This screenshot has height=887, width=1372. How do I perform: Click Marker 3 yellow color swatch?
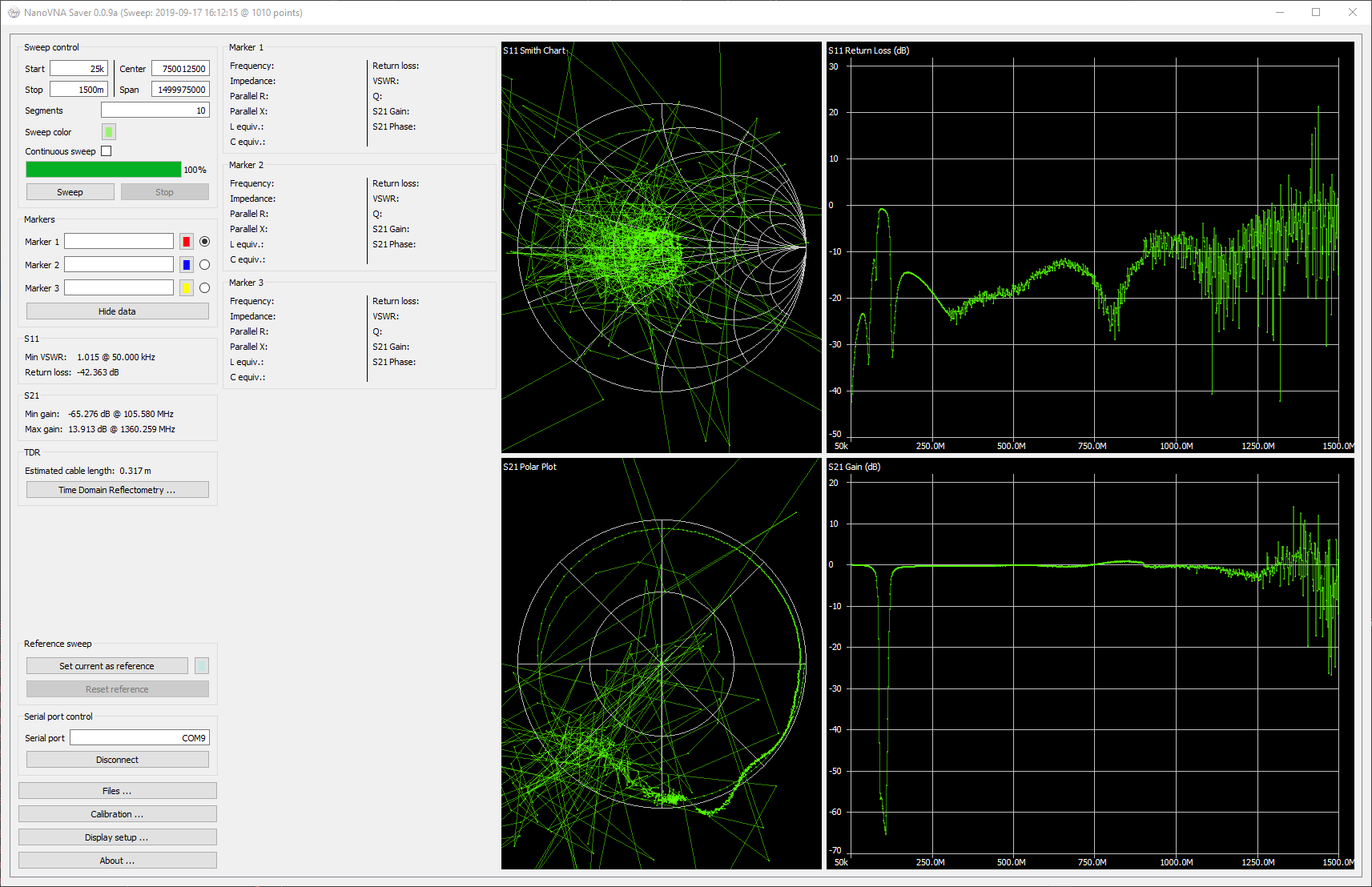coord(187,288)
